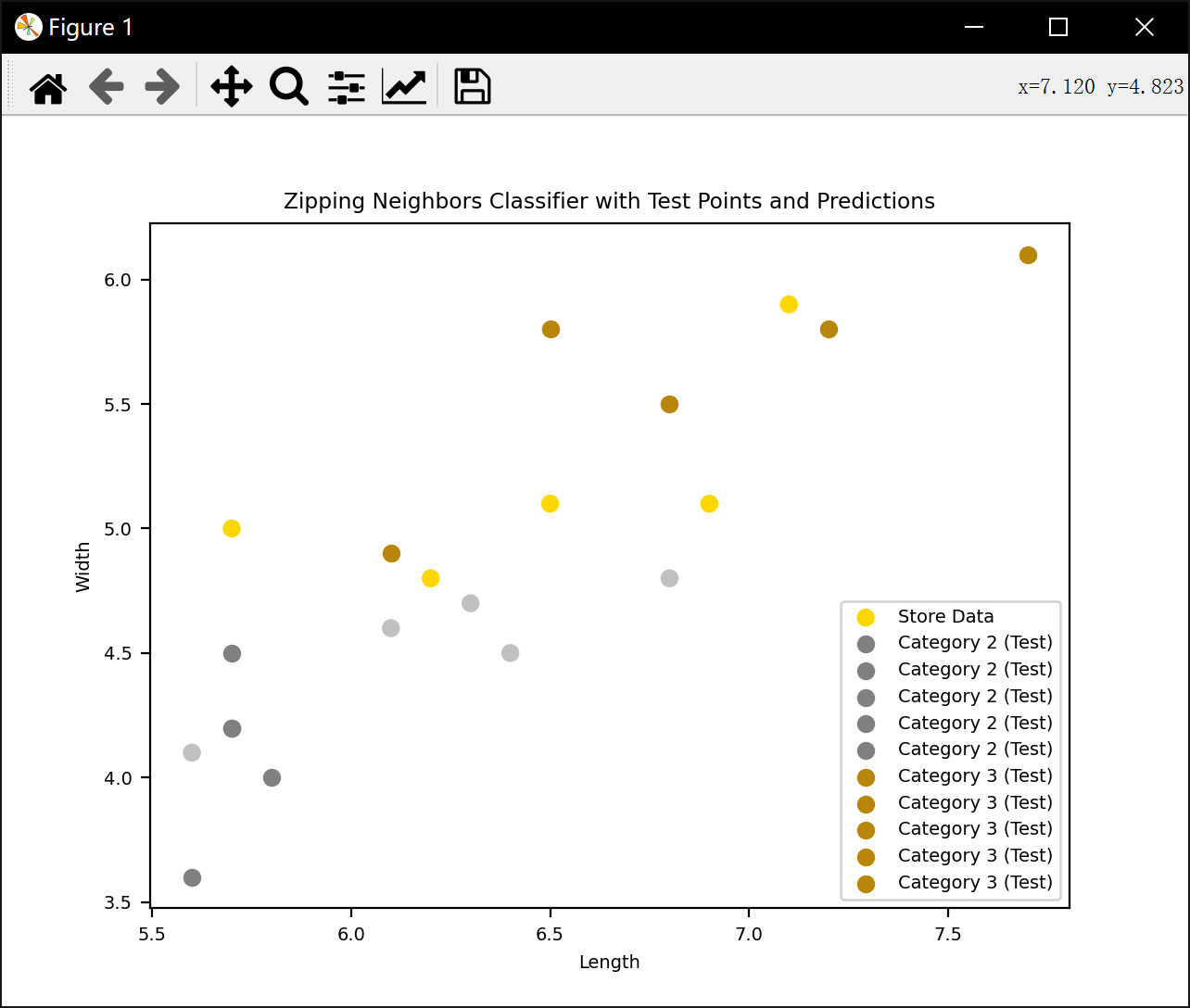Click the Store Data legend entry
1190x1008 pixels.
coord(945,616)
